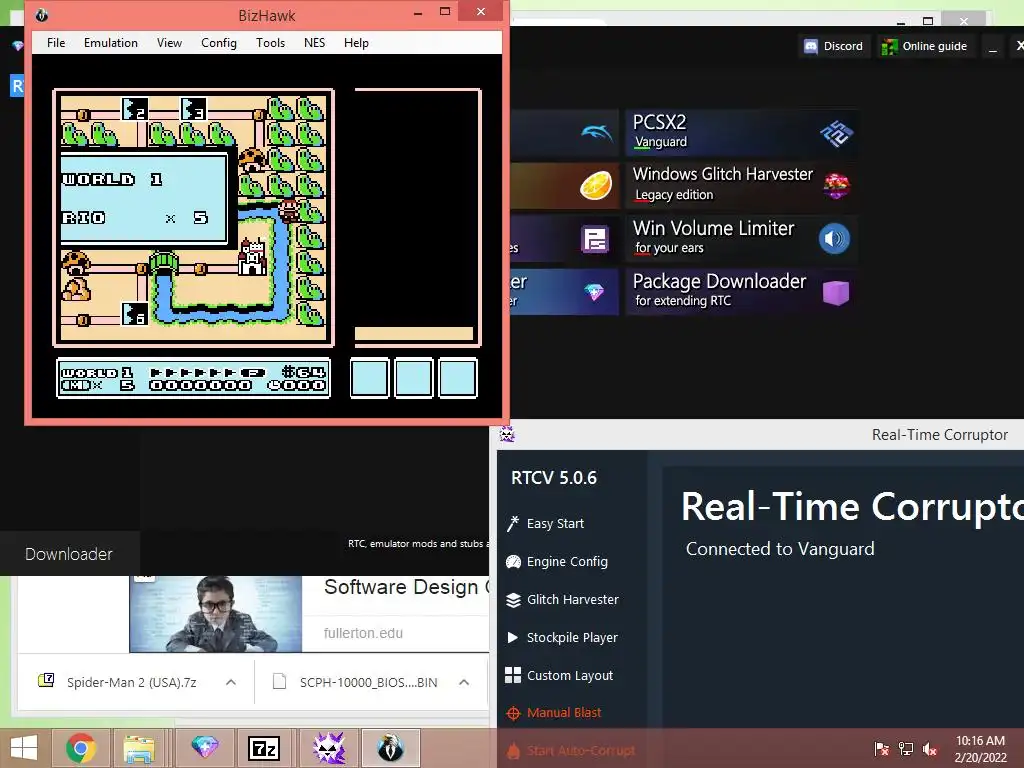The width and height of the screenshot is (1024, 768).
Task: Open the SCPH-10000_BIOS BIN downloaded file
Action: [x=368, y=682]
